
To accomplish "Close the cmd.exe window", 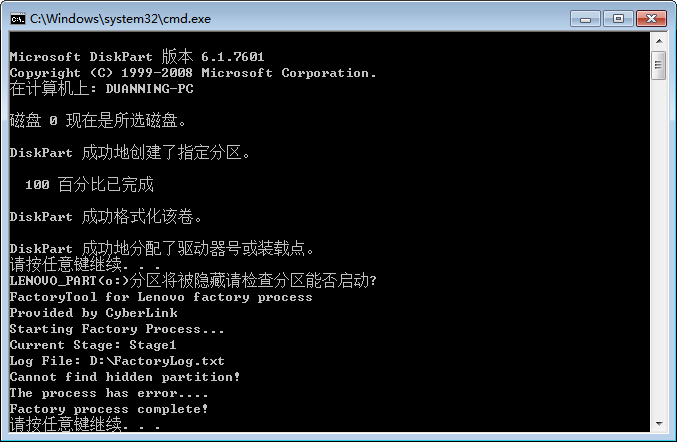I will [652, 19].
